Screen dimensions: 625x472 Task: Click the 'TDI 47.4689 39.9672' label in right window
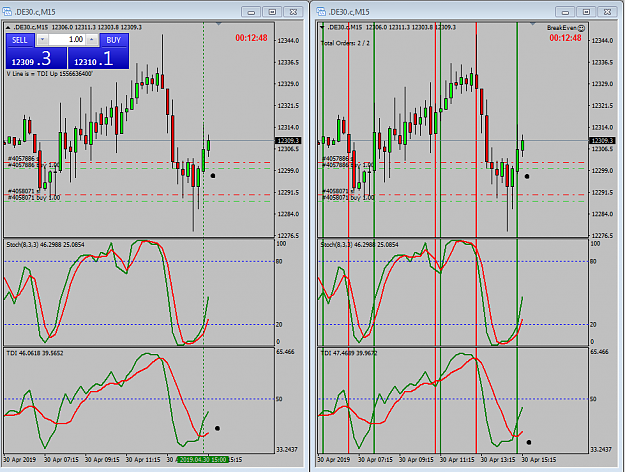click(x=349, y=353)
